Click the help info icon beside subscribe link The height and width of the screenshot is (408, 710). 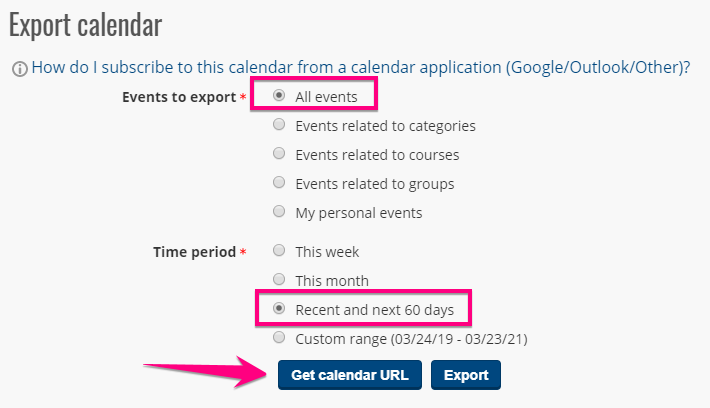[19, 69]
